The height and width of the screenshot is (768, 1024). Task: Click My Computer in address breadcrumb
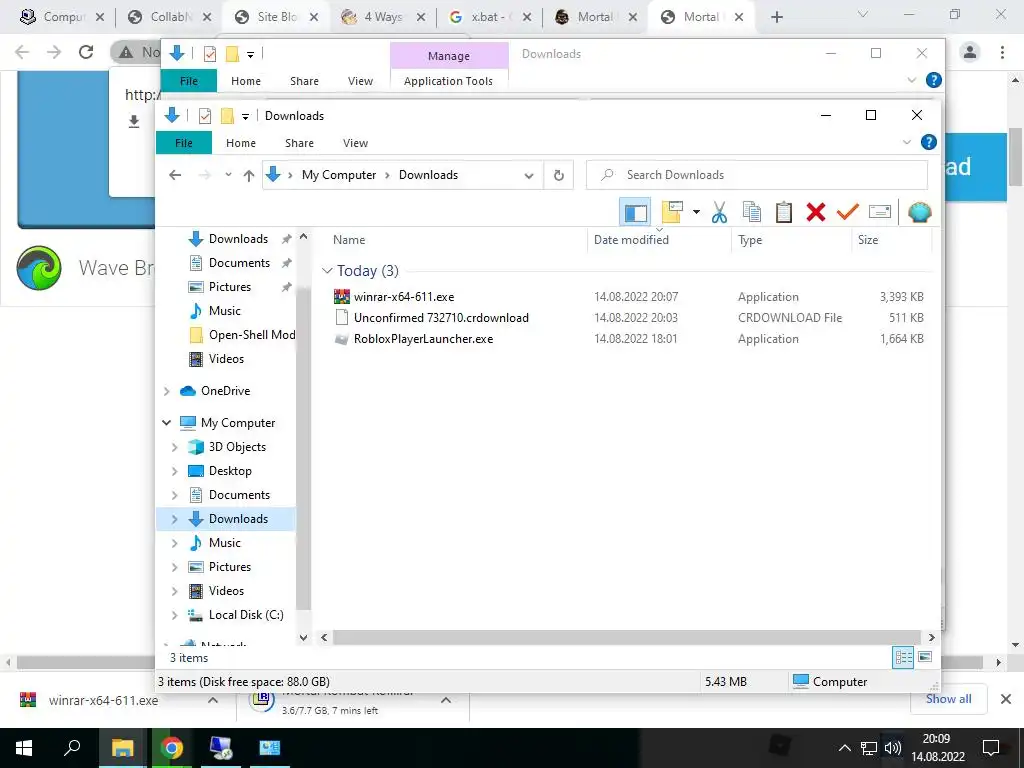coord(339,175)
